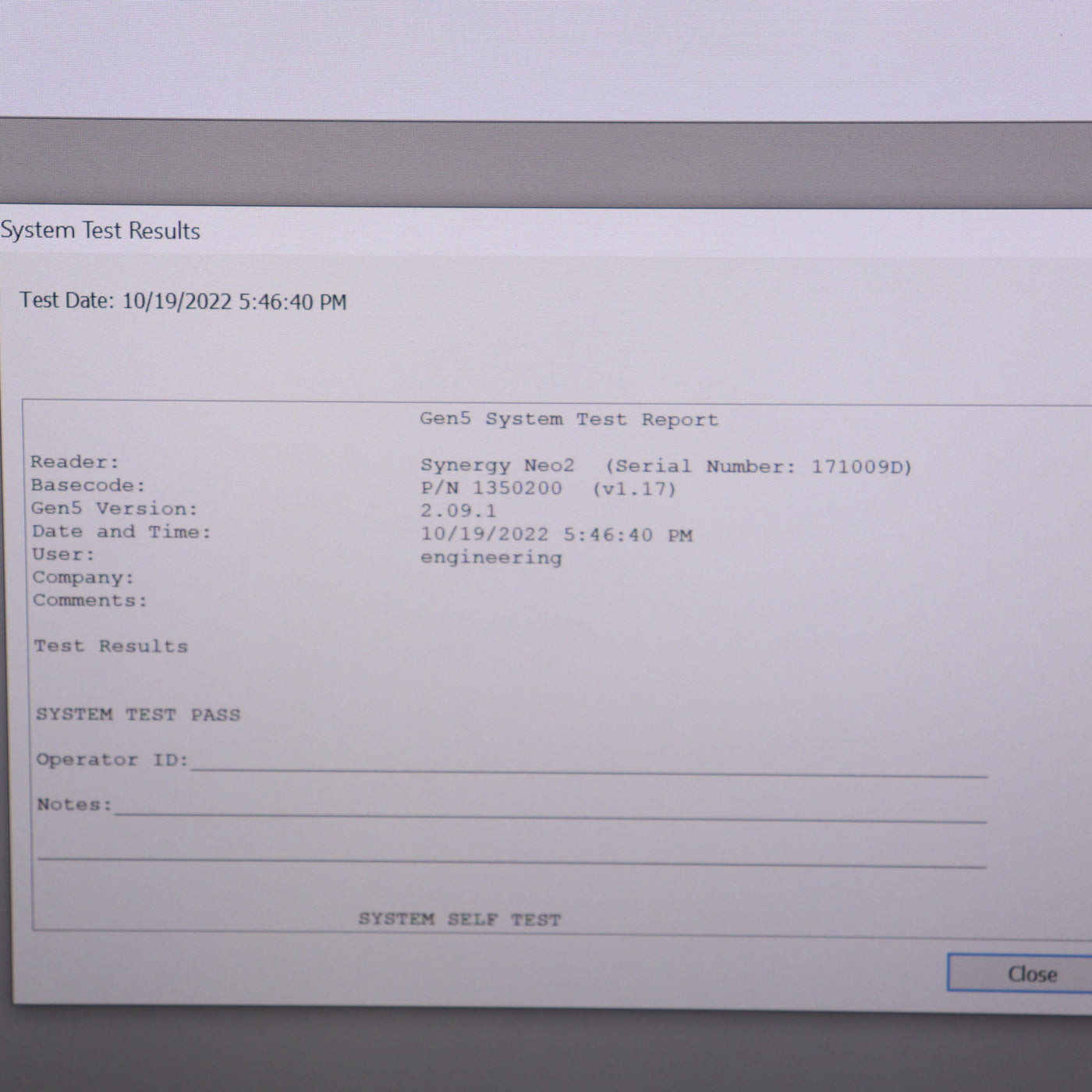The height and width of the screenshot is (1092, 1092).
Task: Click the Reader: label in report
Action: (x=75, y=462)
